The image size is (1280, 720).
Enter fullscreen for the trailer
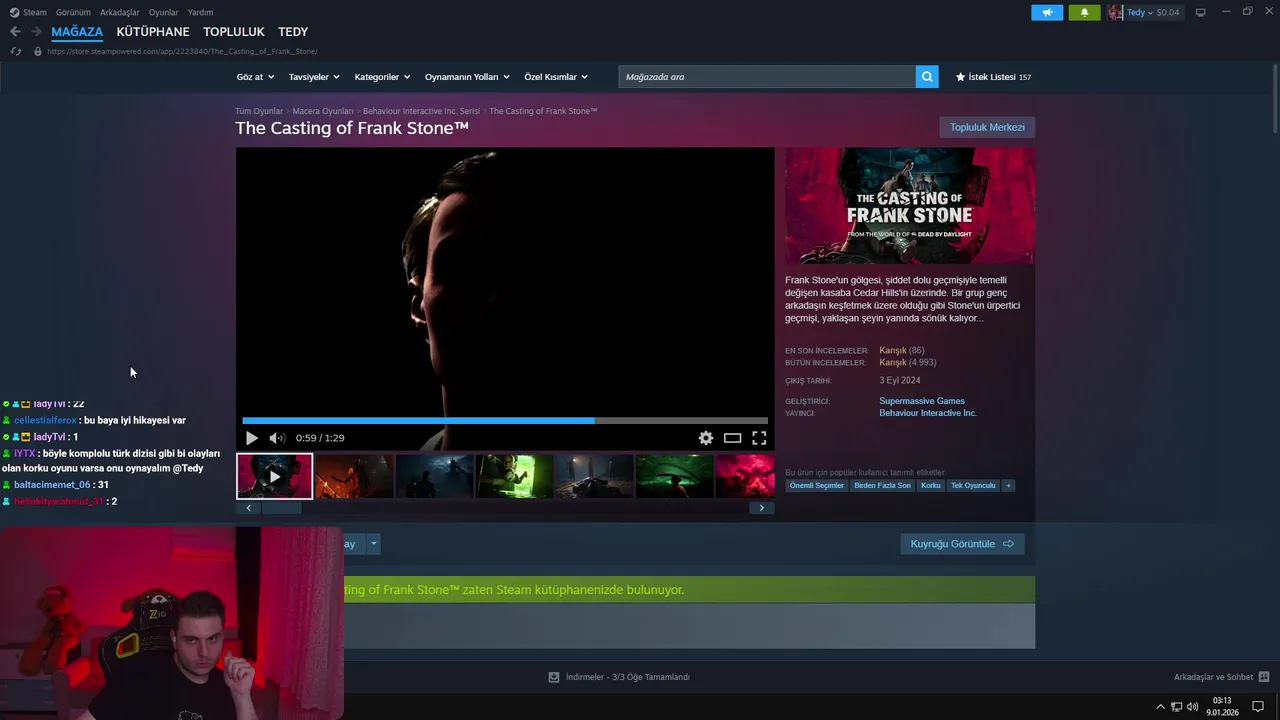759,438
